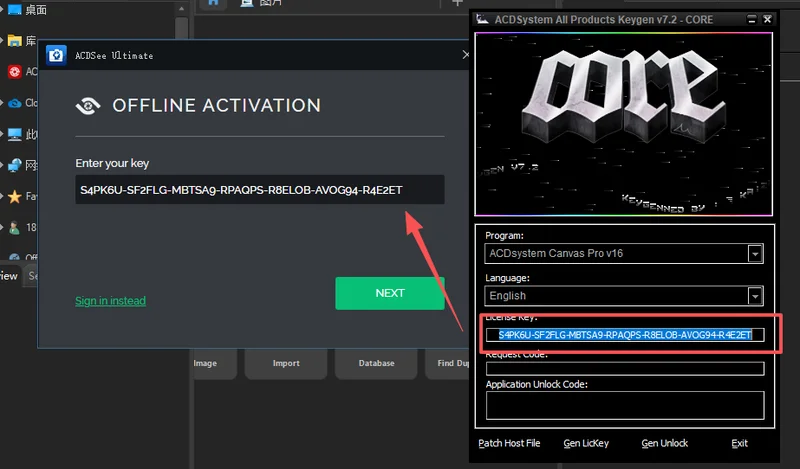Click the CORE logo banner image
The height and width of the screenshot is (469, 800).
pyautogui.click(x=623, y=124)
